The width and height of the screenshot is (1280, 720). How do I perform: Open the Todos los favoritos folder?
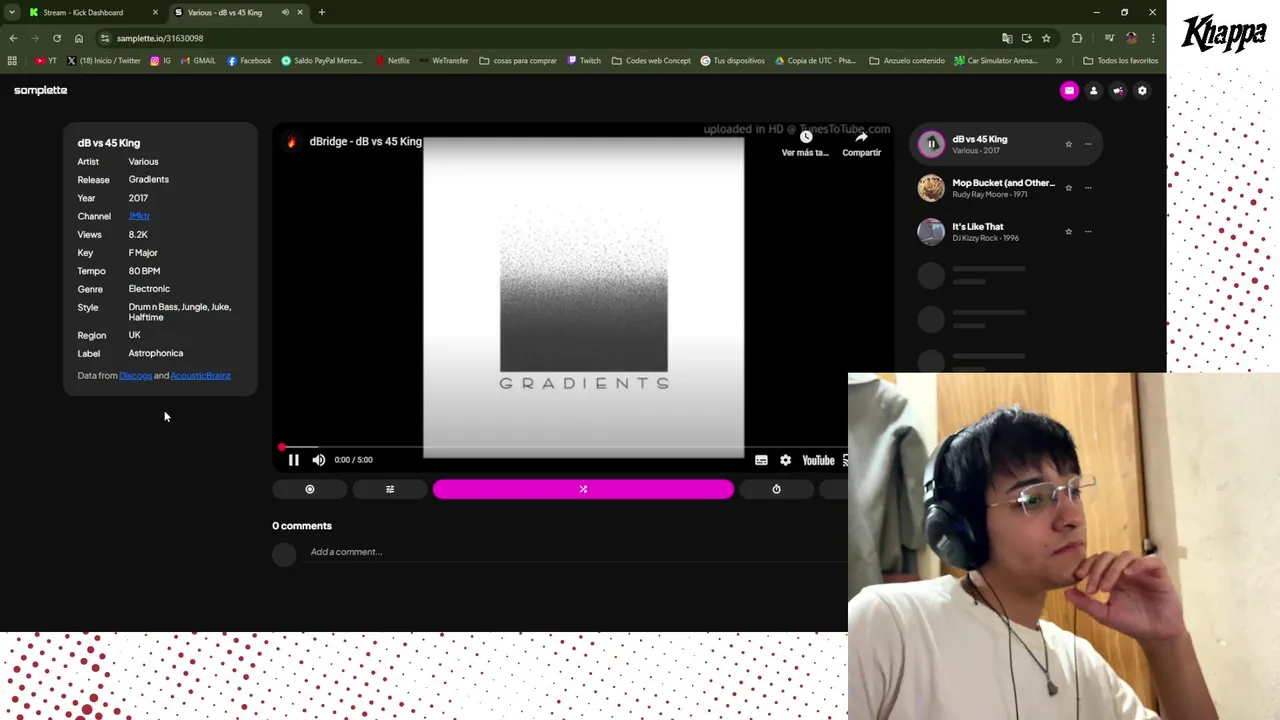[x=1120, y=61]
